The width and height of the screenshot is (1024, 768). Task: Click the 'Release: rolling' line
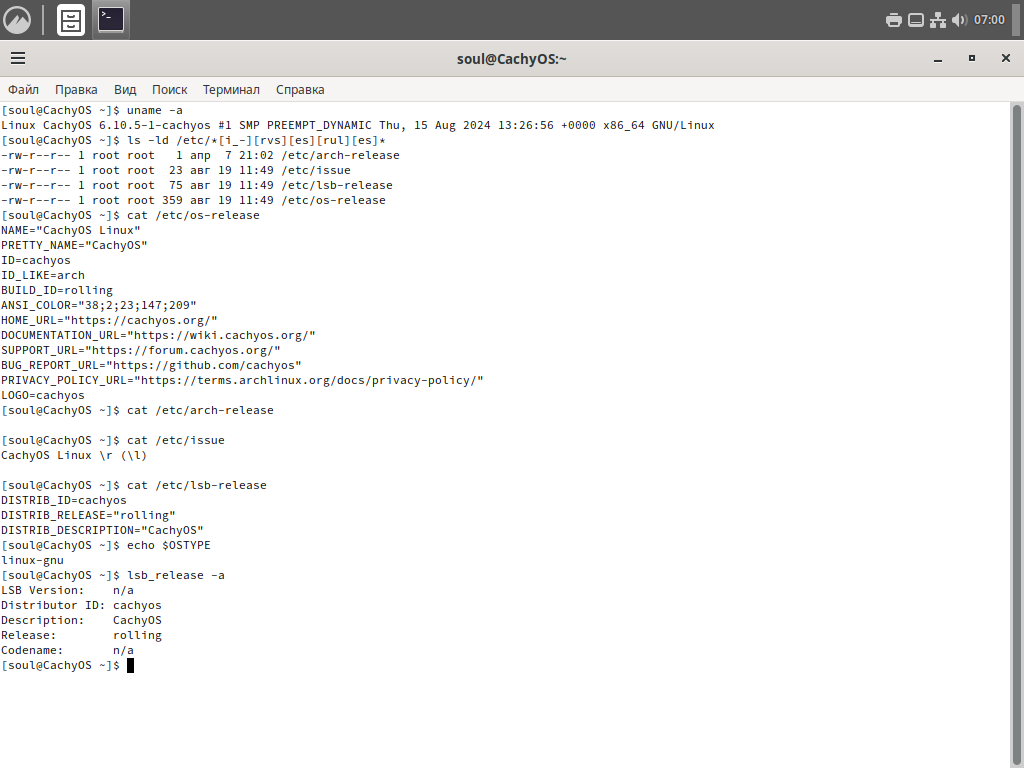82,636
